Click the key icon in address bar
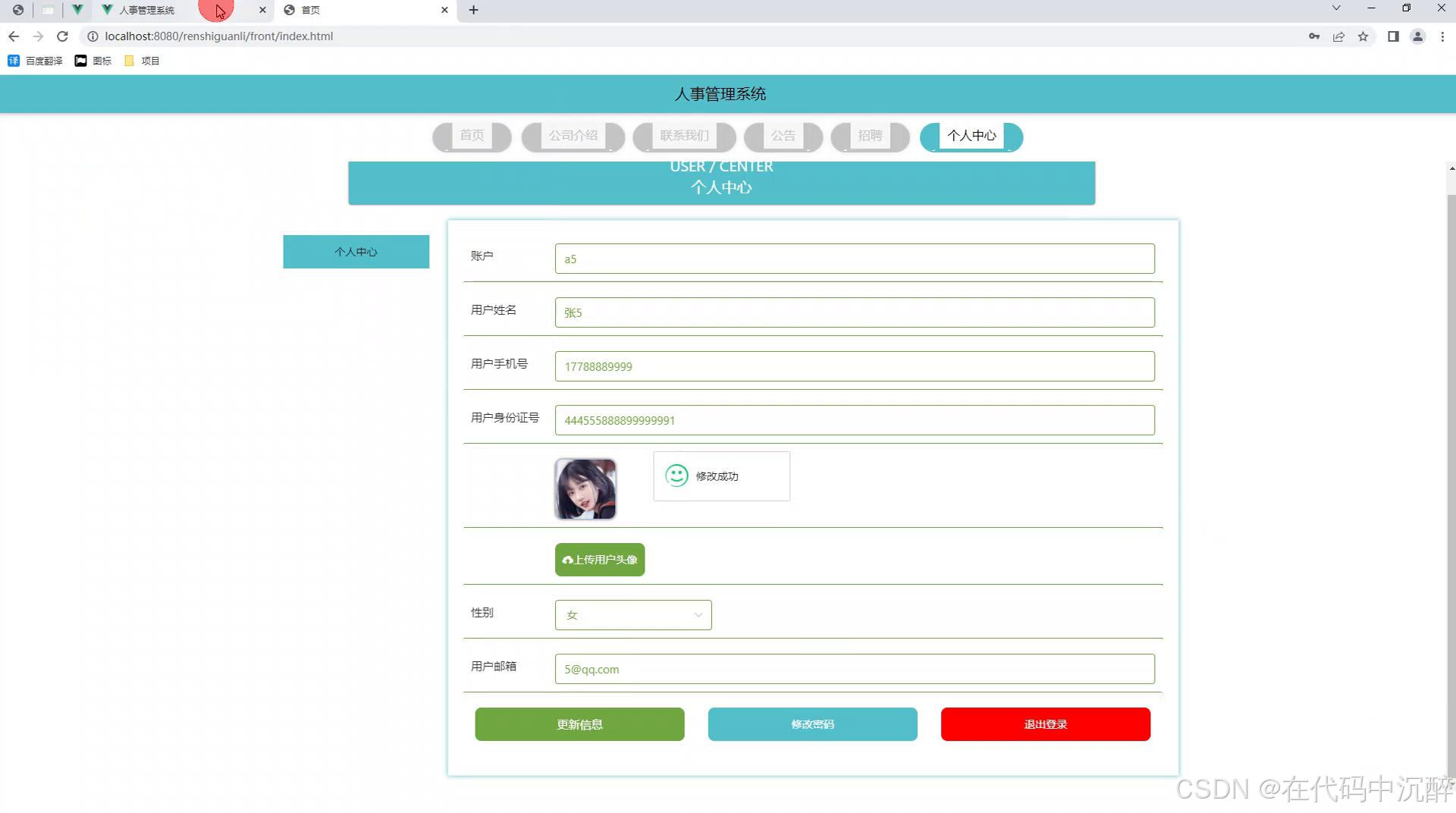 pos(1313,36)
